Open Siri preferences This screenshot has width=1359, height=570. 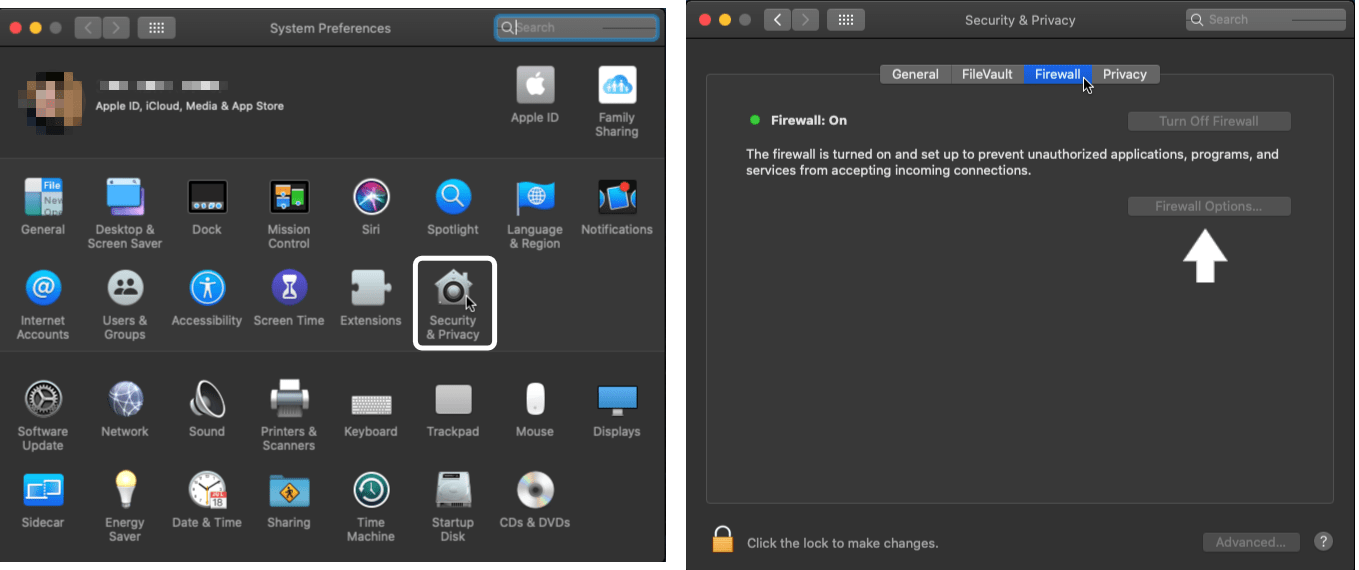(x=371, y=208)
